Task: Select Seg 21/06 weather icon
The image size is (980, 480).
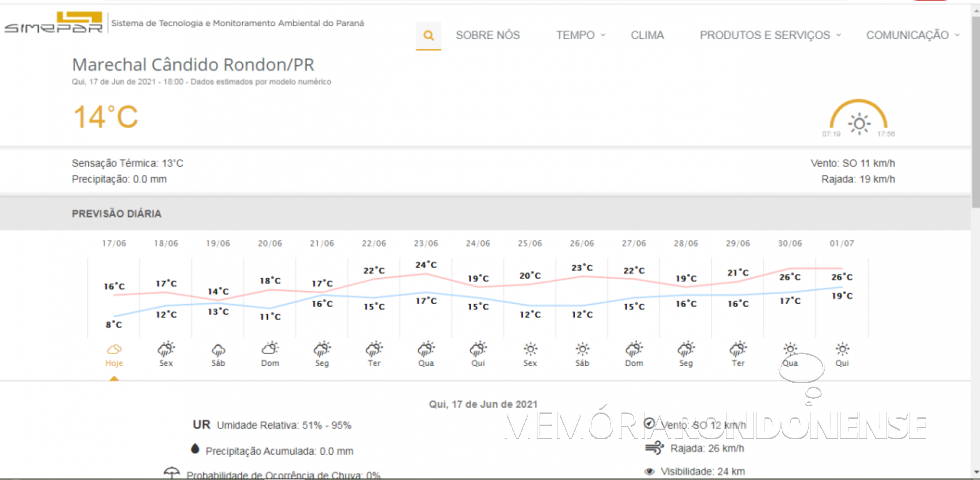Action: click(x=322, y=349)
